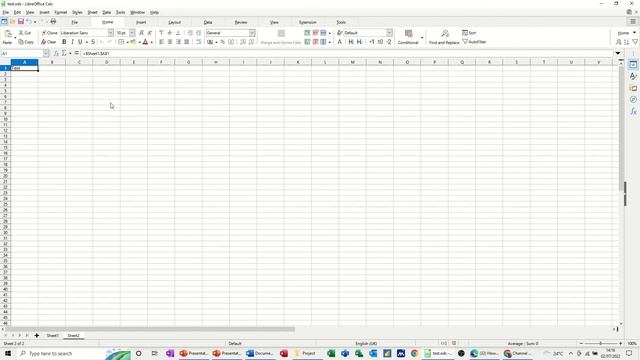
Task: Toggle Wrap Text for the cell
Action: (x=198, y=42)
